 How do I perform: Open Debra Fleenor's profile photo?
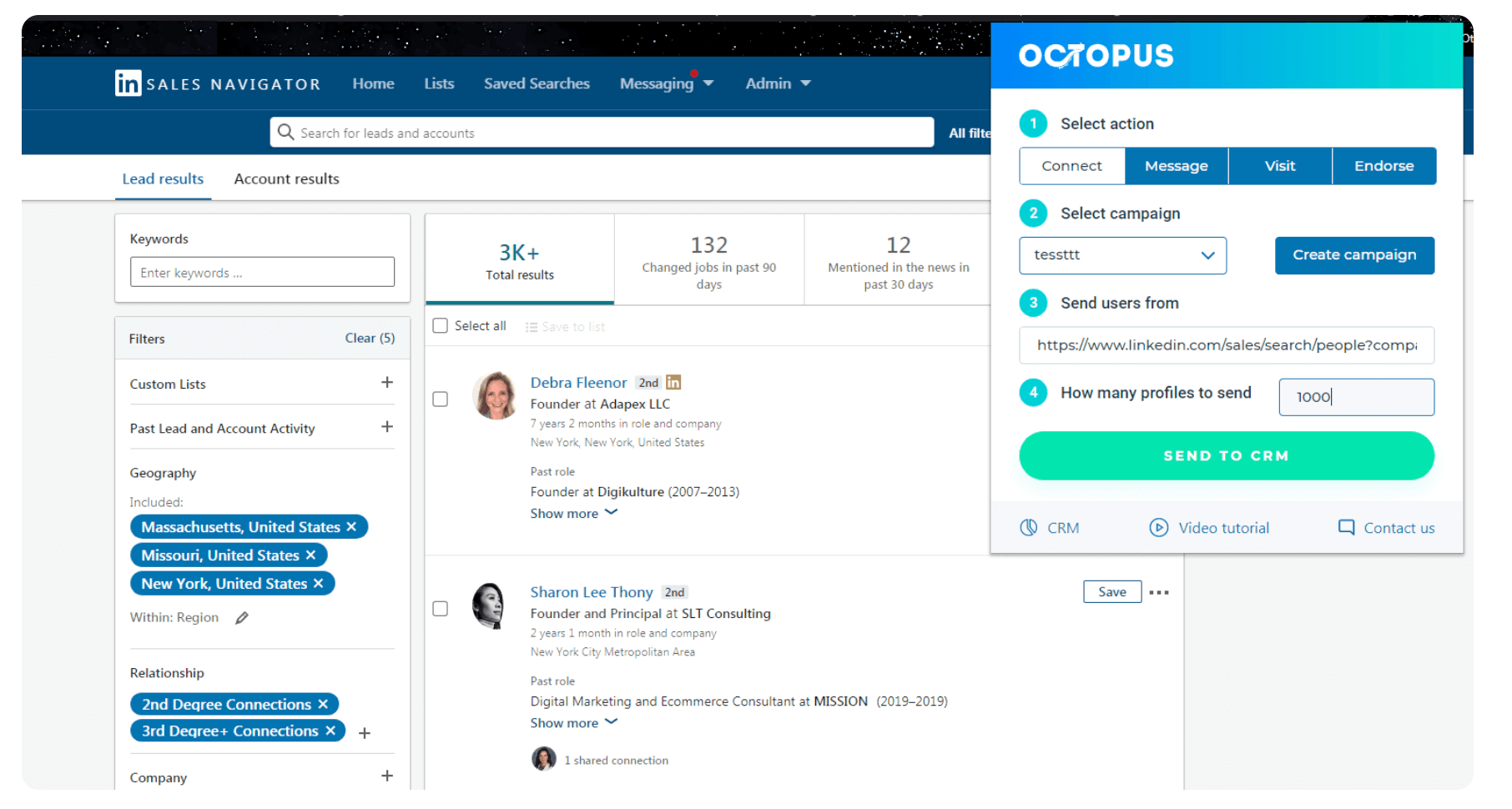pos(496,395)
